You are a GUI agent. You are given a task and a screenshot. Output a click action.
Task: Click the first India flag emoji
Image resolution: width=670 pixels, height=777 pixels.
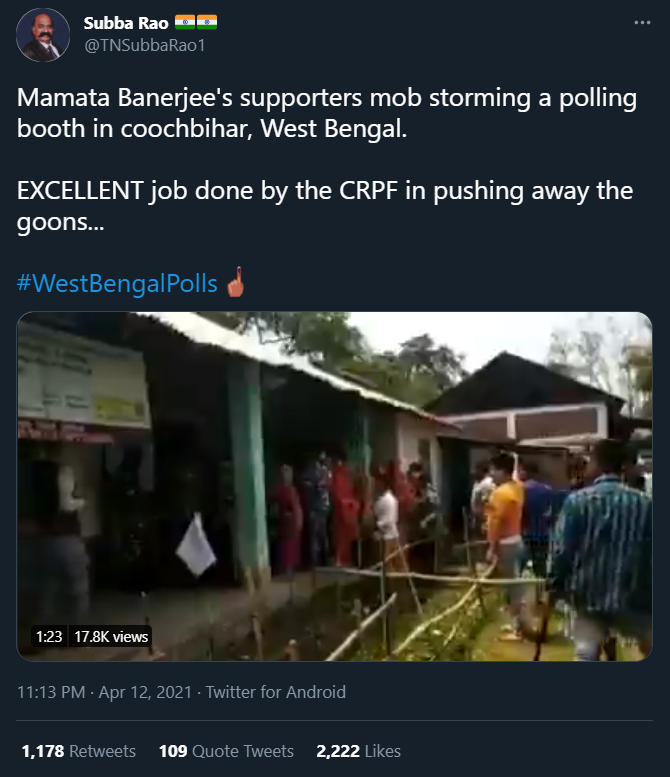[x=186, y=22]
